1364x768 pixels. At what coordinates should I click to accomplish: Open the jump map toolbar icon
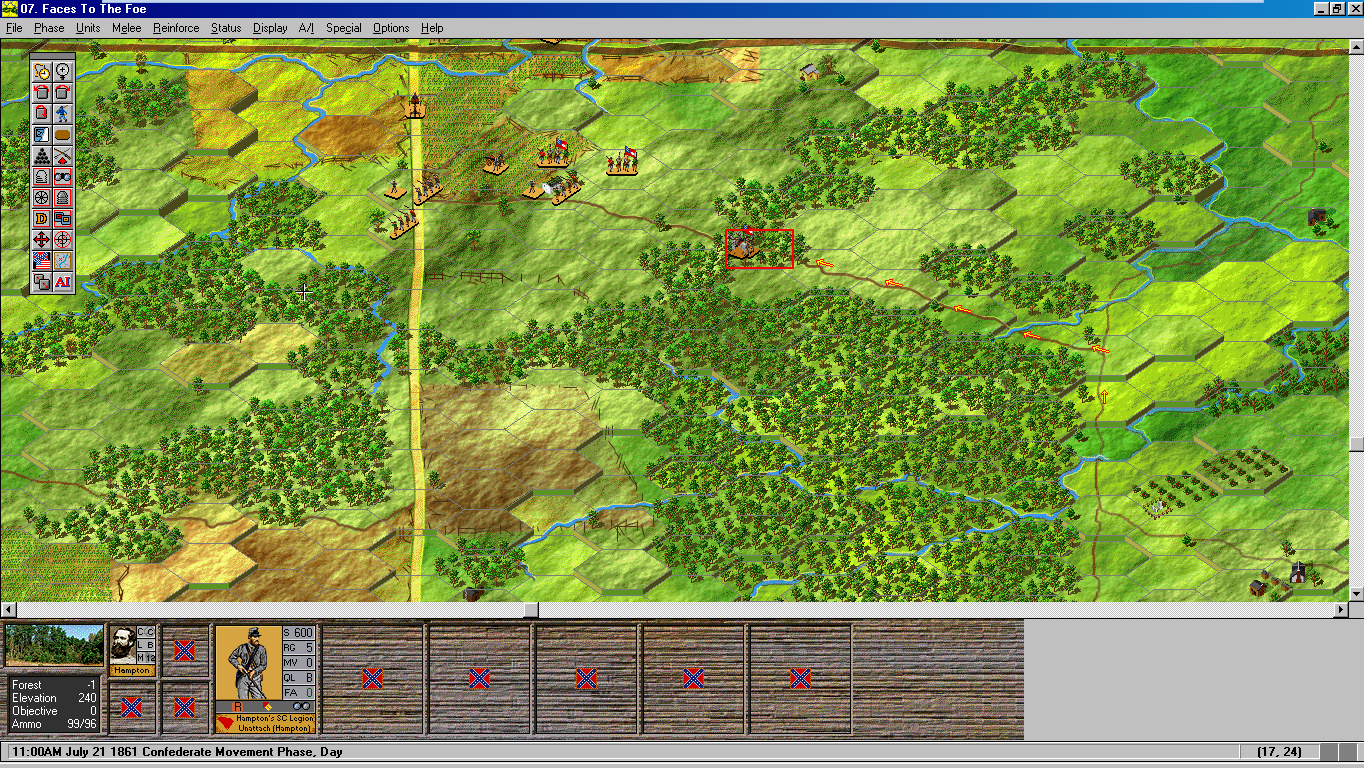(x=62, y=260)
